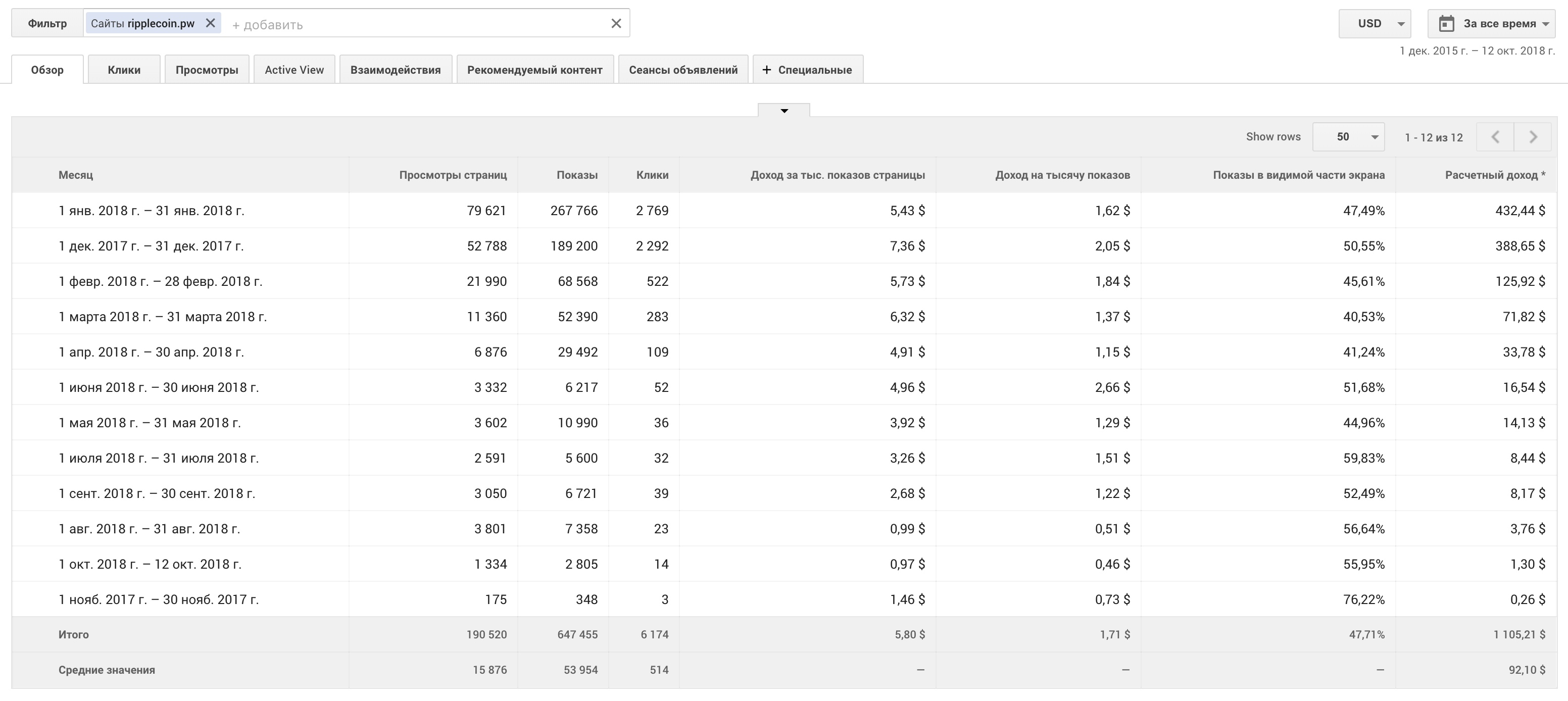Image resolution: width=1568 pixels, height=701 pixels.
Task: Sort by Просмотры страниц column header
Action: point(452,175)
